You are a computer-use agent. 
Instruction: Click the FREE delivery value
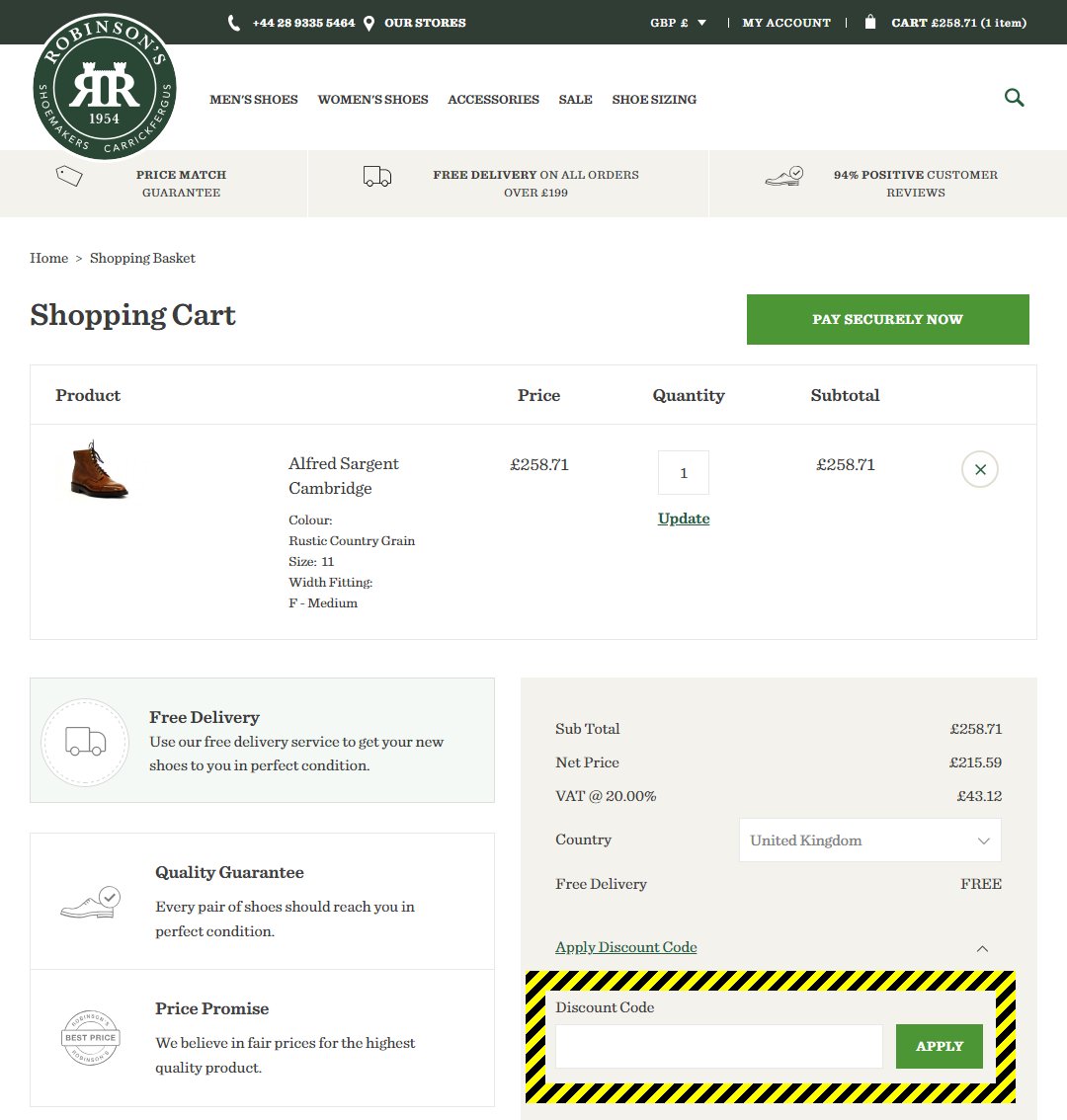pos(980,884)
